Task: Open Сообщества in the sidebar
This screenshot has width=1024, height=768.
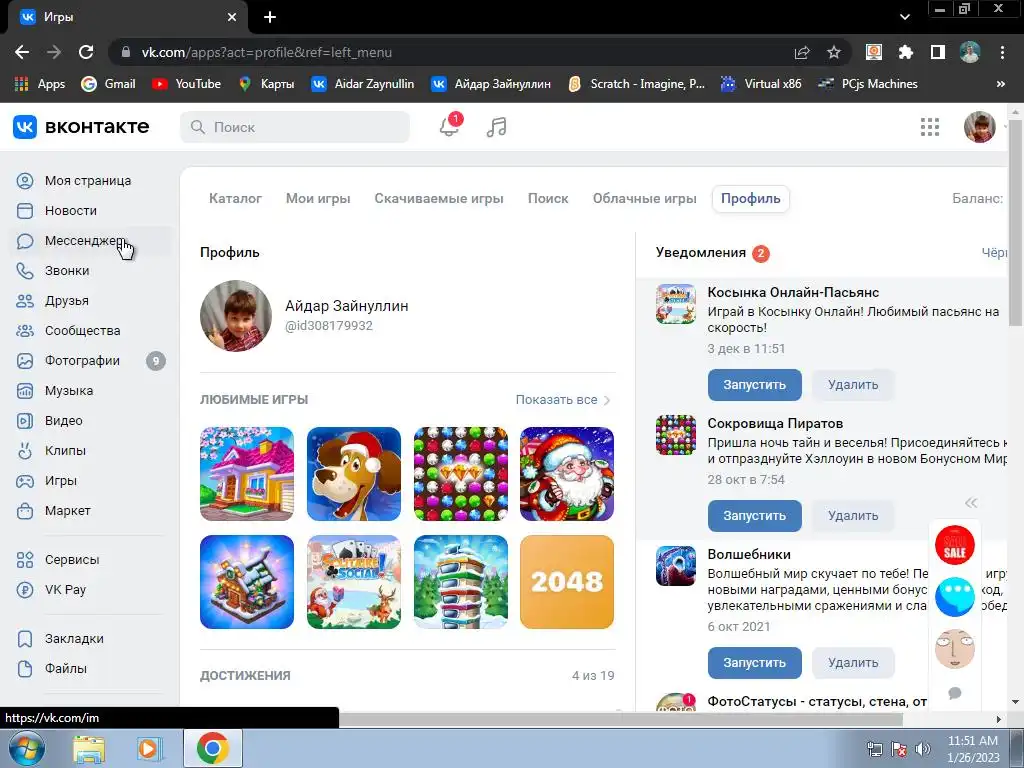Action: 82,331
